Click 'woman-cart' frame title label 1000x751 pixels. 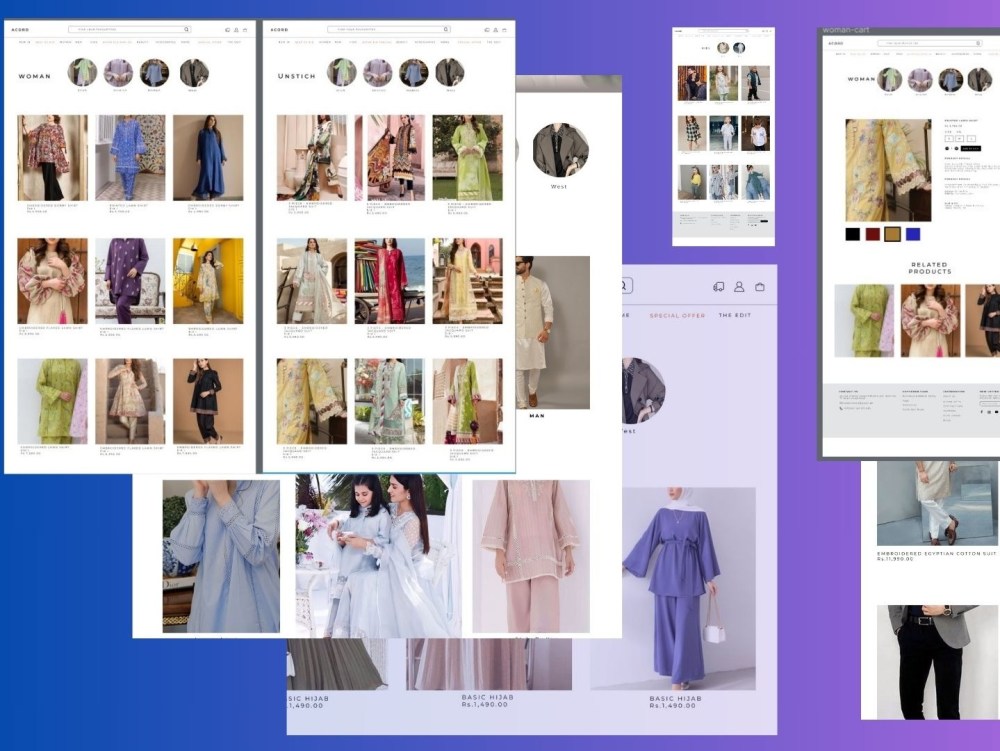click(846, 30)
